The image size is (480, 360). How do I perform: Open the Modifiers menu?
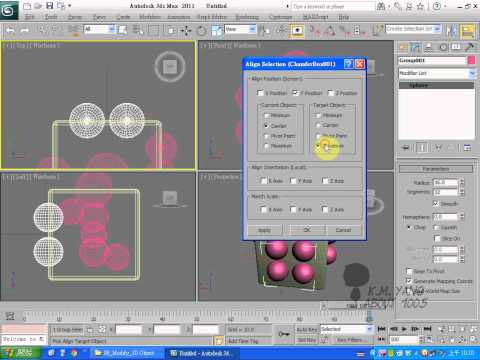point(150,17)
